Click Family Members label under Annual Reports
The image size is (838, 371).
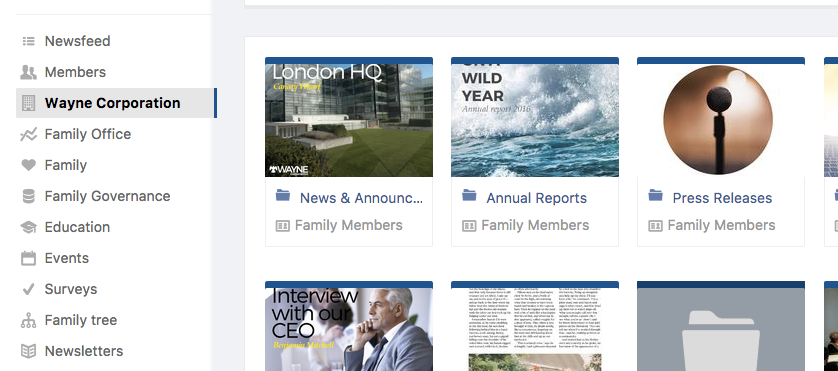click(x=535, y=226)
